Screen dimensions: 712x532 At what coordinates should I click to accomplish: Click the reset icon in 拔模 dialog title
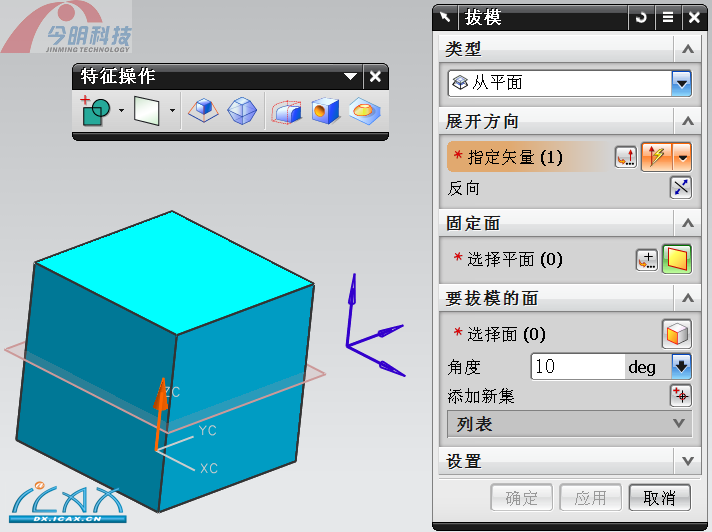641,18
